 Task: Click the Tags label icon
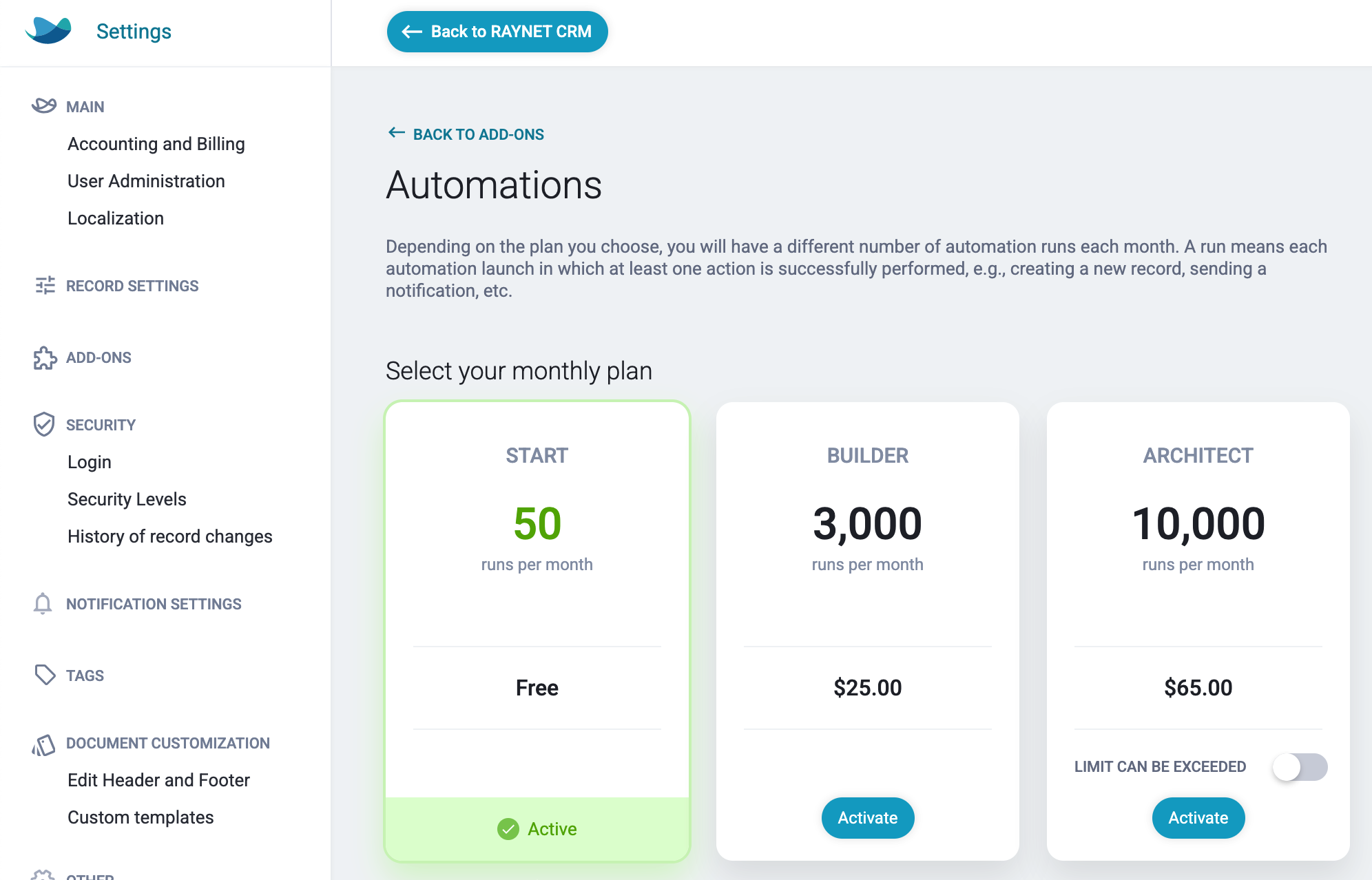pyautogui.click(x=45, y=675)
